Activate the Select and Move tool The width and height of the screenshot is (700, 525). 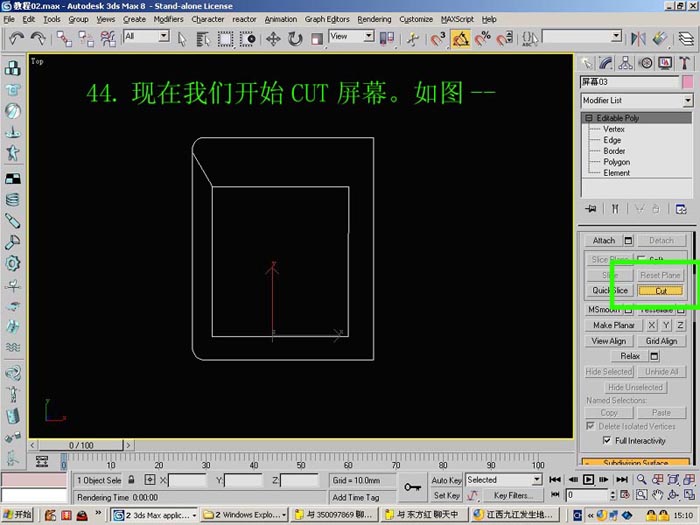click(x=273, y=39)
